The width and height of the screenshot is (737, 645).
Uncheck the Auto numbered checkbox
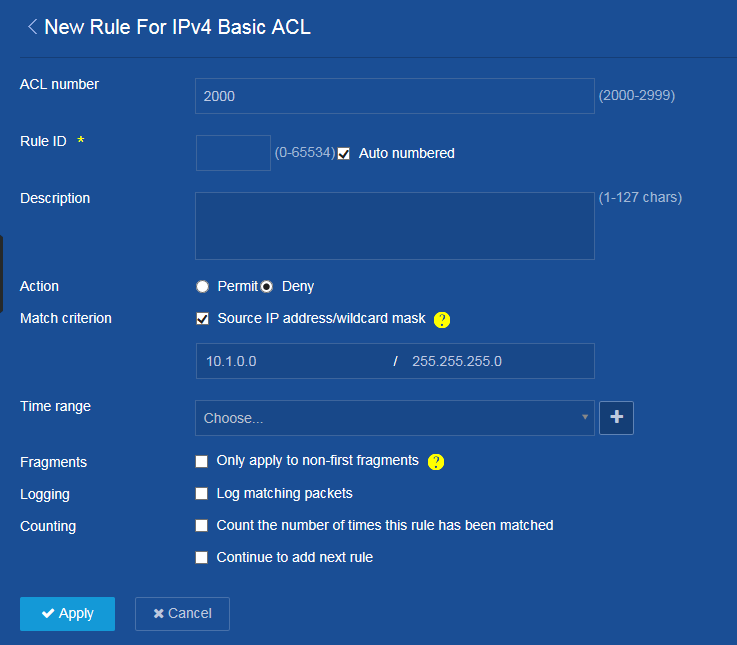pyautogui.click(x=344, y=154)
